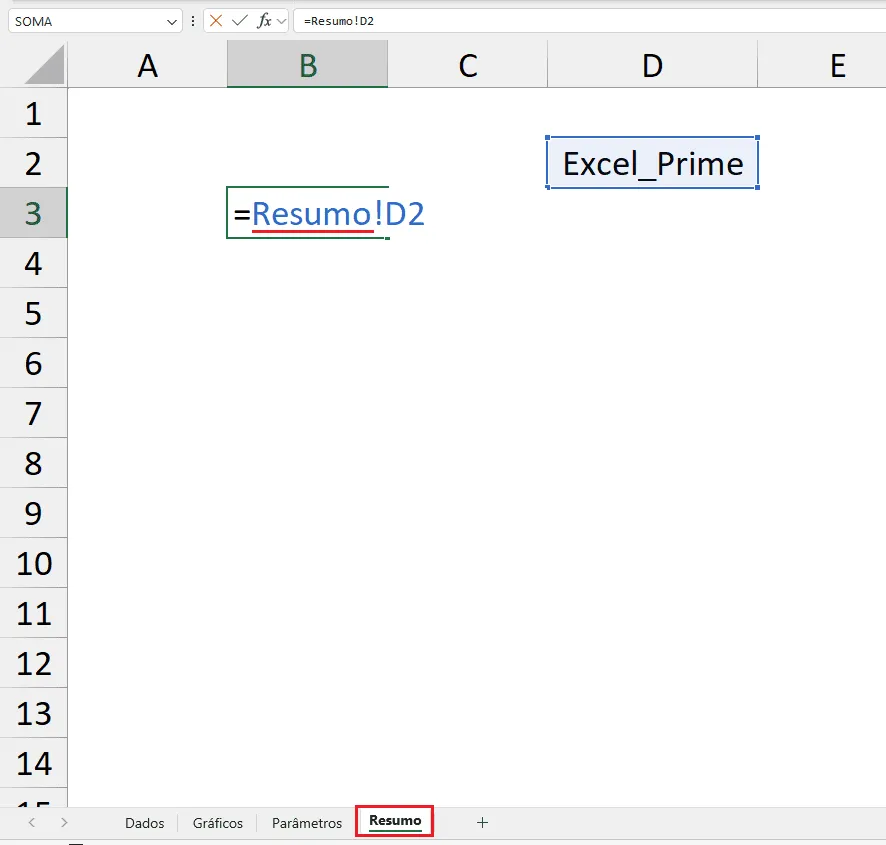Select column A header
This screenshot has width=886, height=845.
coord(147,66)
